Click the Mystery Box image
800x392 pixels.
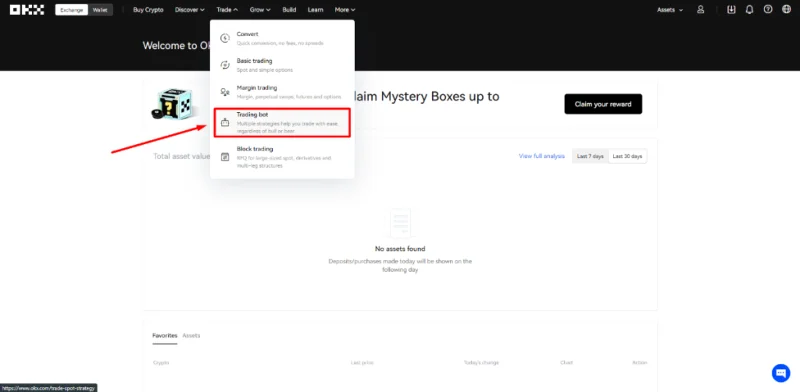point(172,104)
